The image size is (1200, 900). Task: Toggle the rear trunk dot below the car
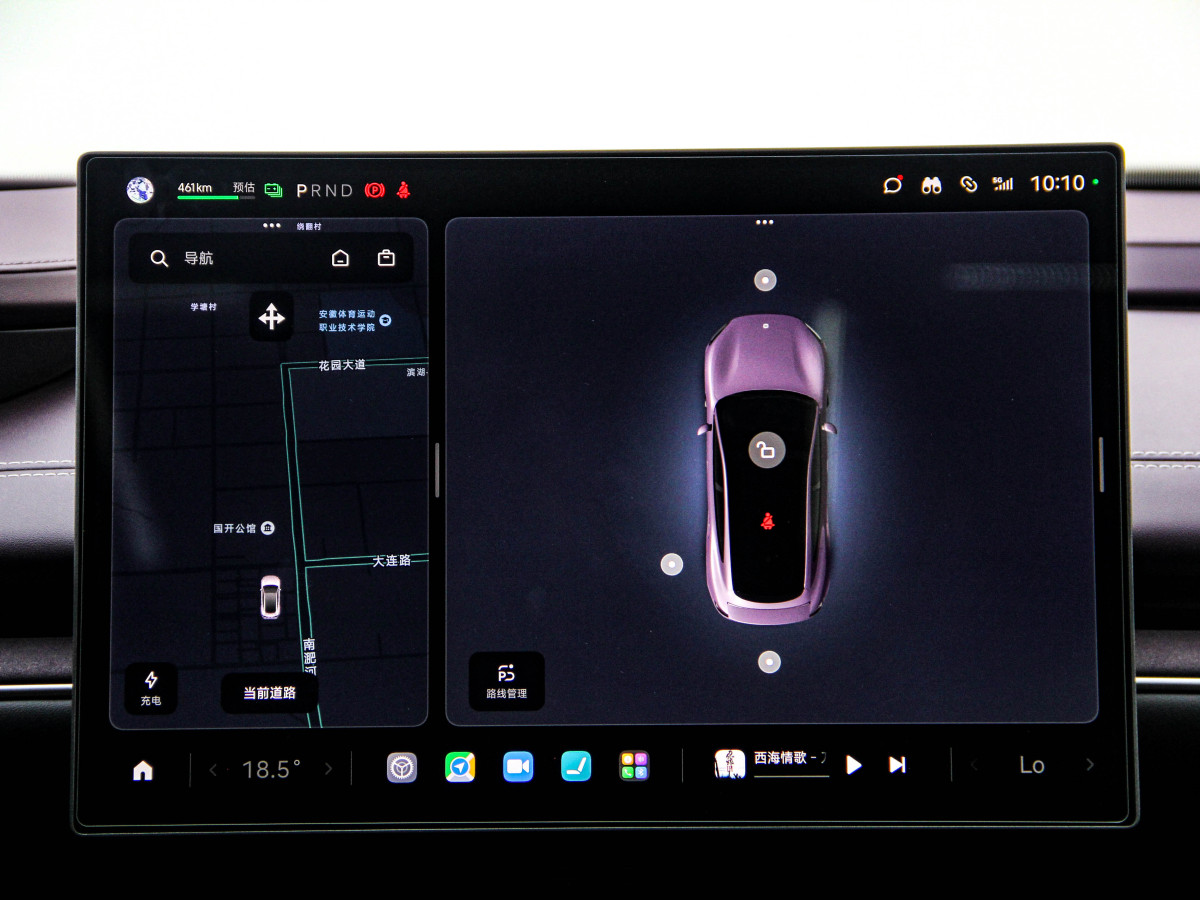coord(768,661)
